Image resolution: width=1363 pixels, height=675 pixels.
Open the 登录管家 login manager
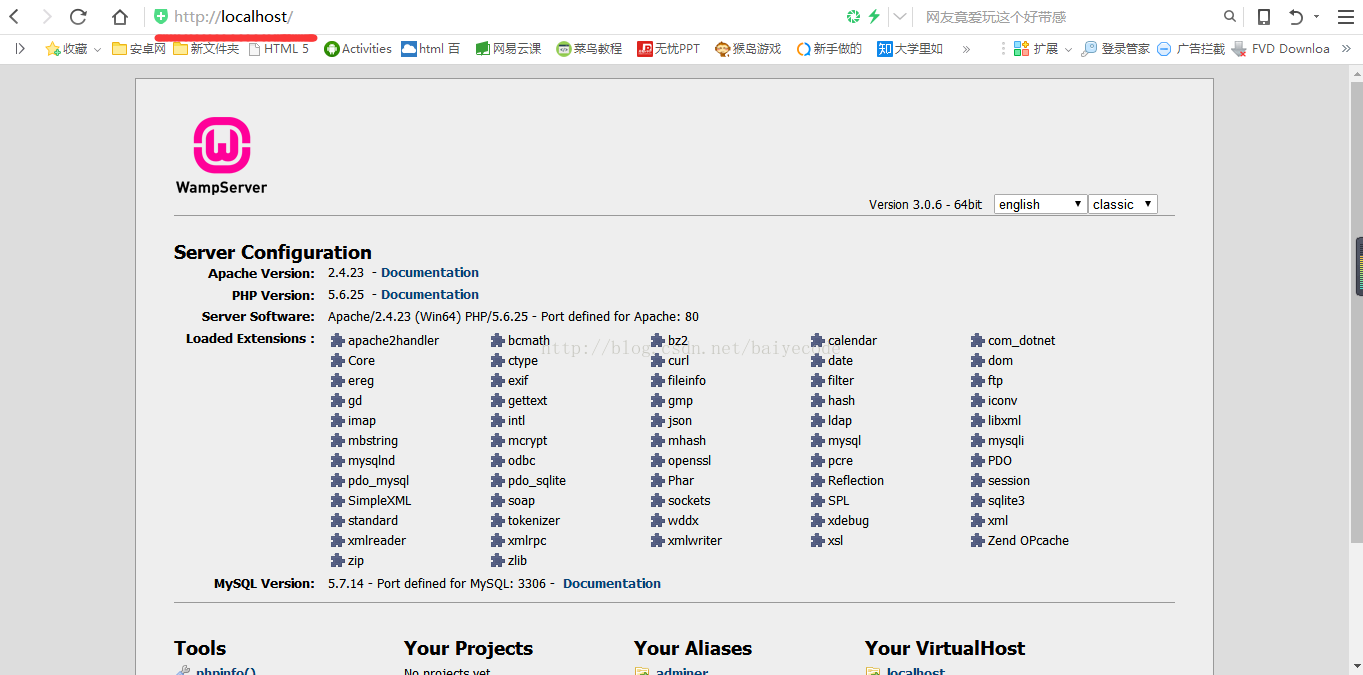[x=1115, y=48]
